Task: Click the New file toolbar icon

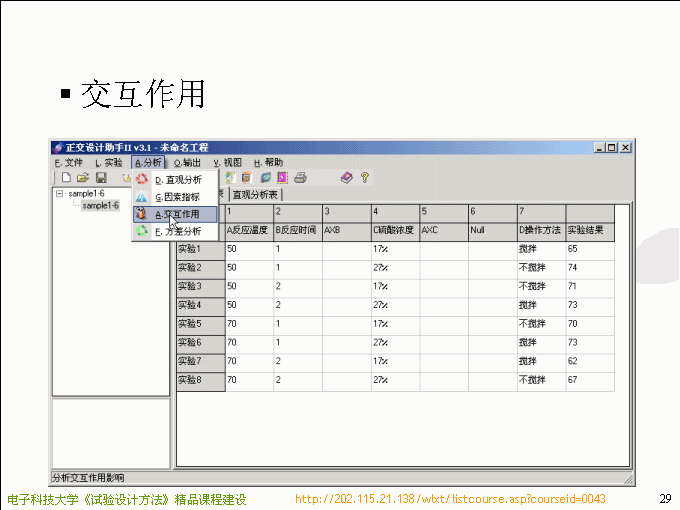Action: point(65,178)
